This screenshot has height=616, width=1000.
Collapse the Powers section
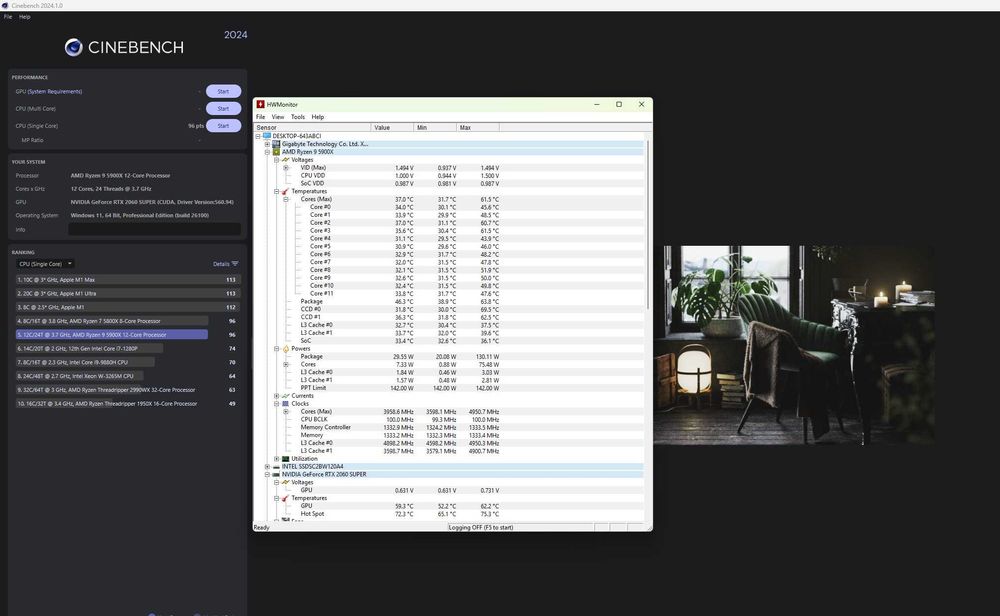tap(276, 349)
